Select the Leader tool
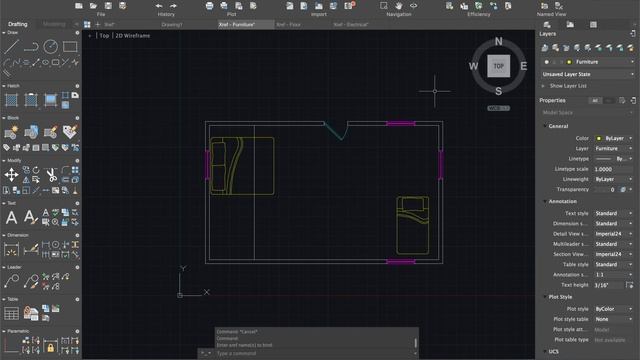This screenshot has height=360, width=640. [11, 281]
